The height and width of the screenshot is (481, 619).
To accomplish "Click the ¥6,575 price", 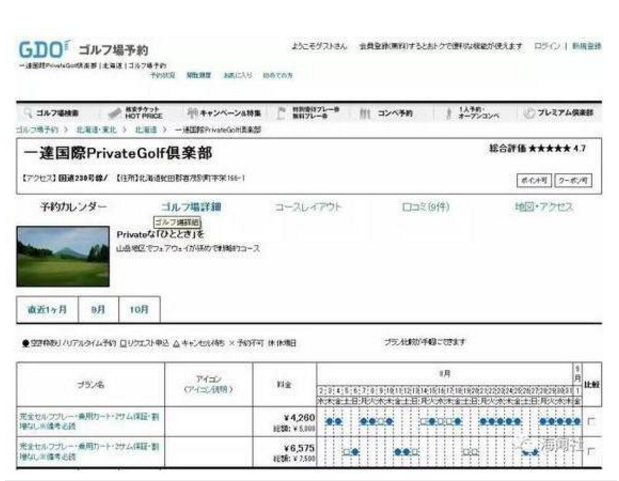I will [299, 448].
